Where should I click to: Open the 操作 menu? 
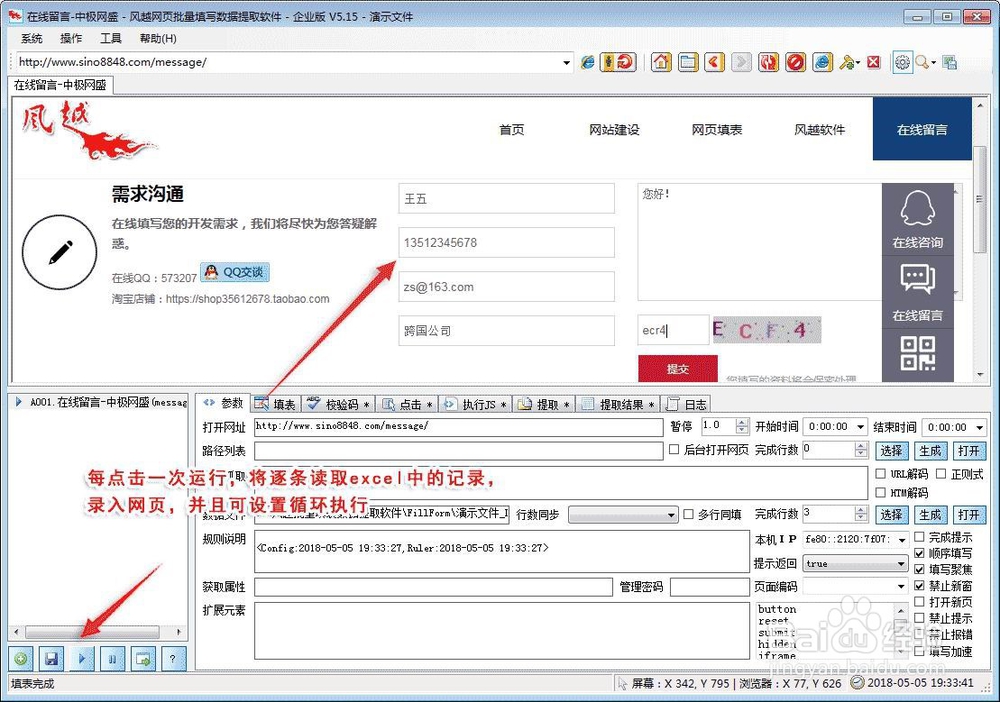pos(71,38)
